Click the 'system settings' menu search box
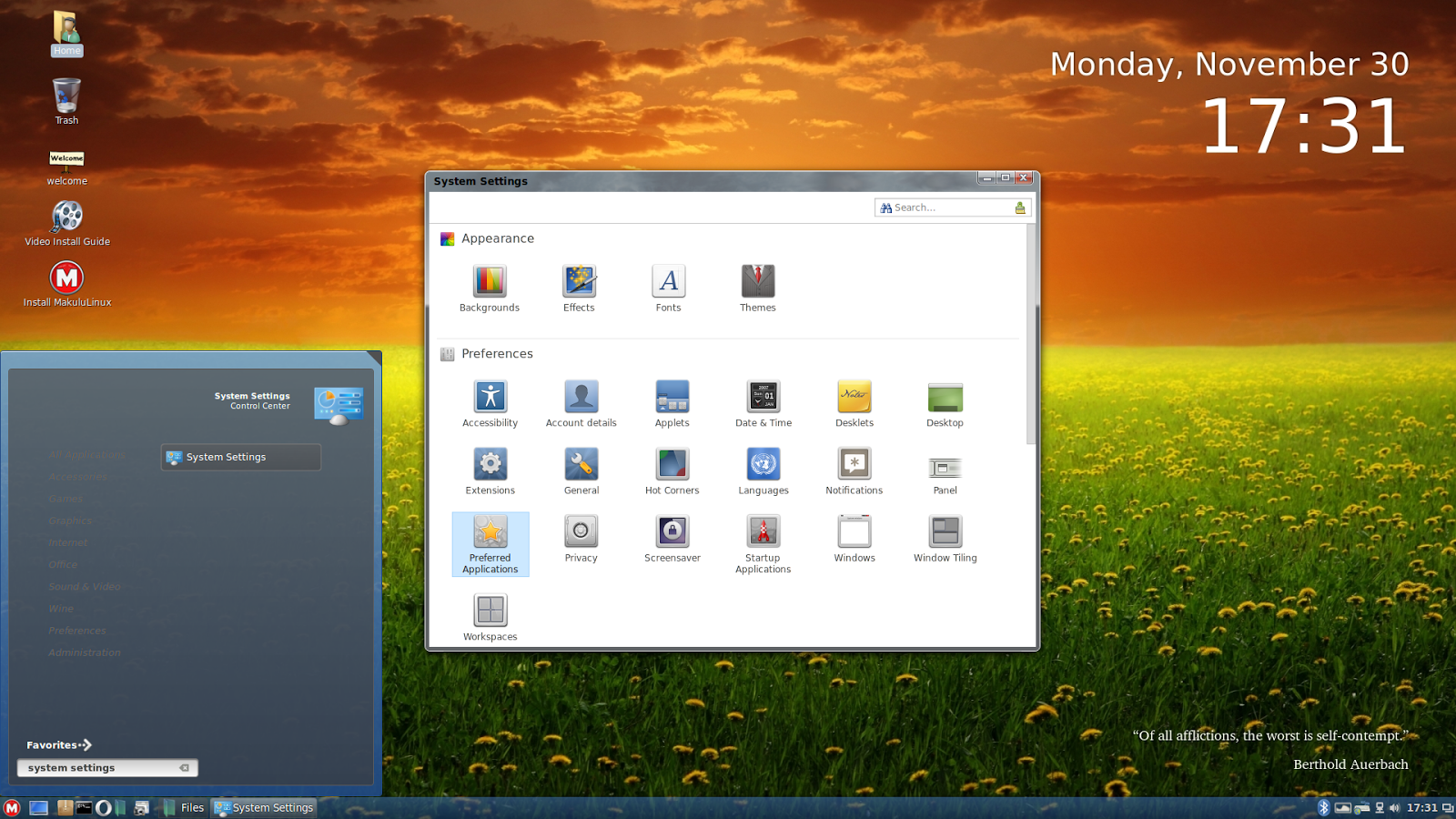Image resolution: width=1456 pixels, height=819 pixels. point(107,768)
